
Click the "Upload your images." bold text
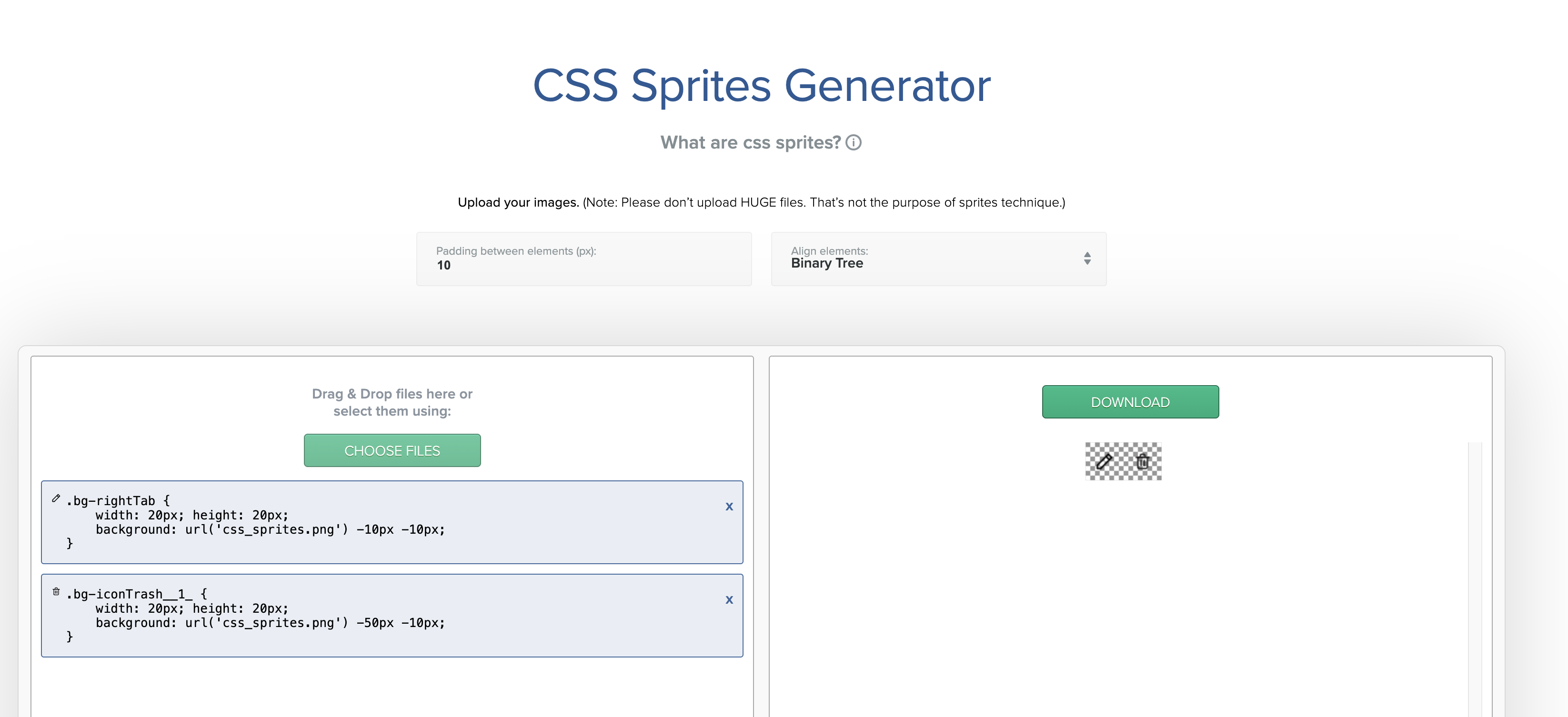tap(518, 203)
